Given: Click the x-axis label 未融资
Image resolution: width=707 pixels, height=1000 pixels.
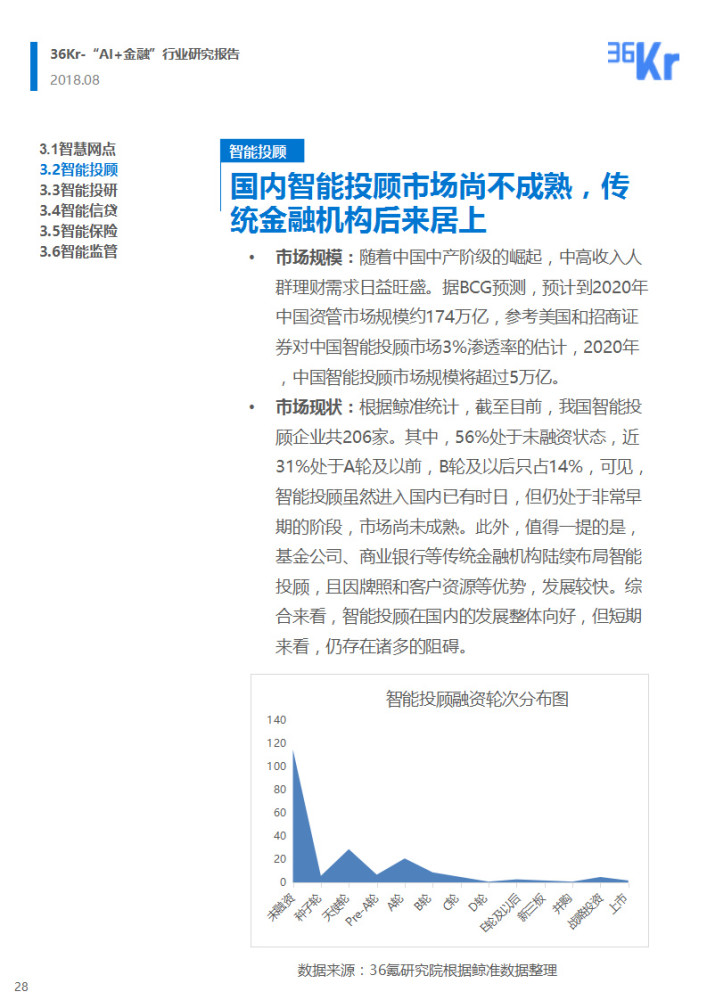Looking at the screenshot, I should pyautogui.click(x=281, y=907).
